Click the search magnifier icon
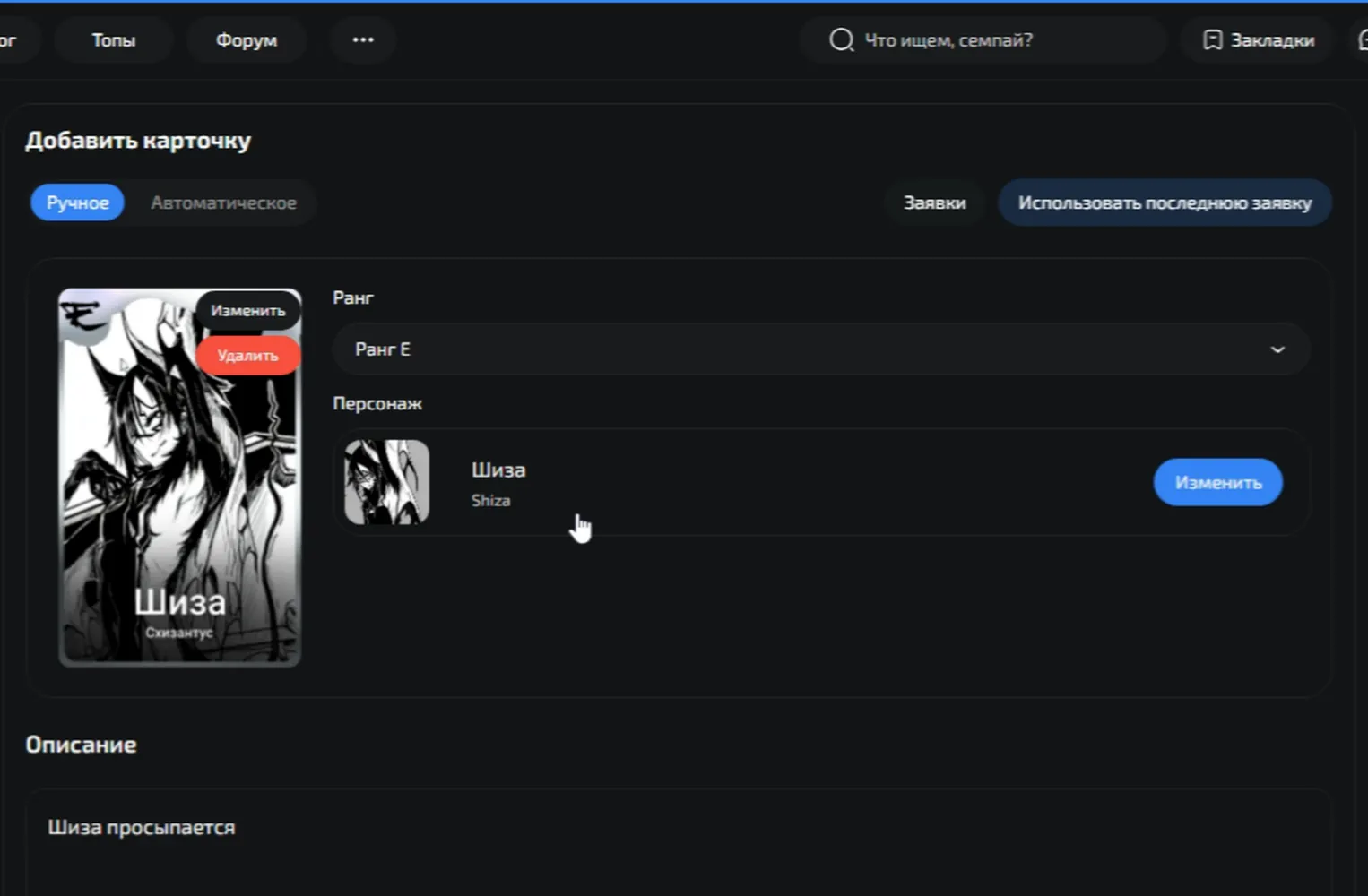1368x896 pixels. (x=841, y=39)
